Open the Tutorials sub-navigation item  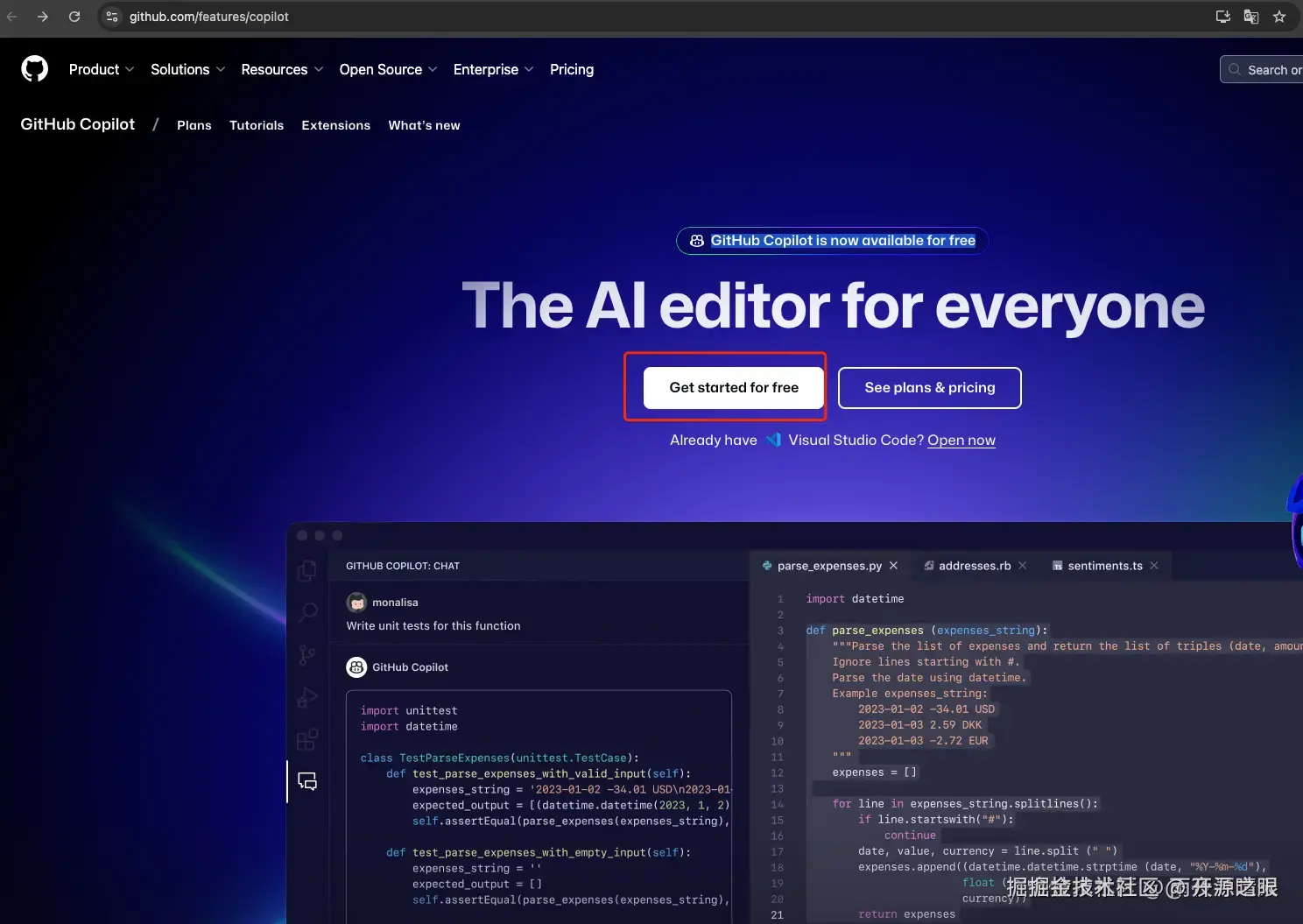tap(257, 125)
